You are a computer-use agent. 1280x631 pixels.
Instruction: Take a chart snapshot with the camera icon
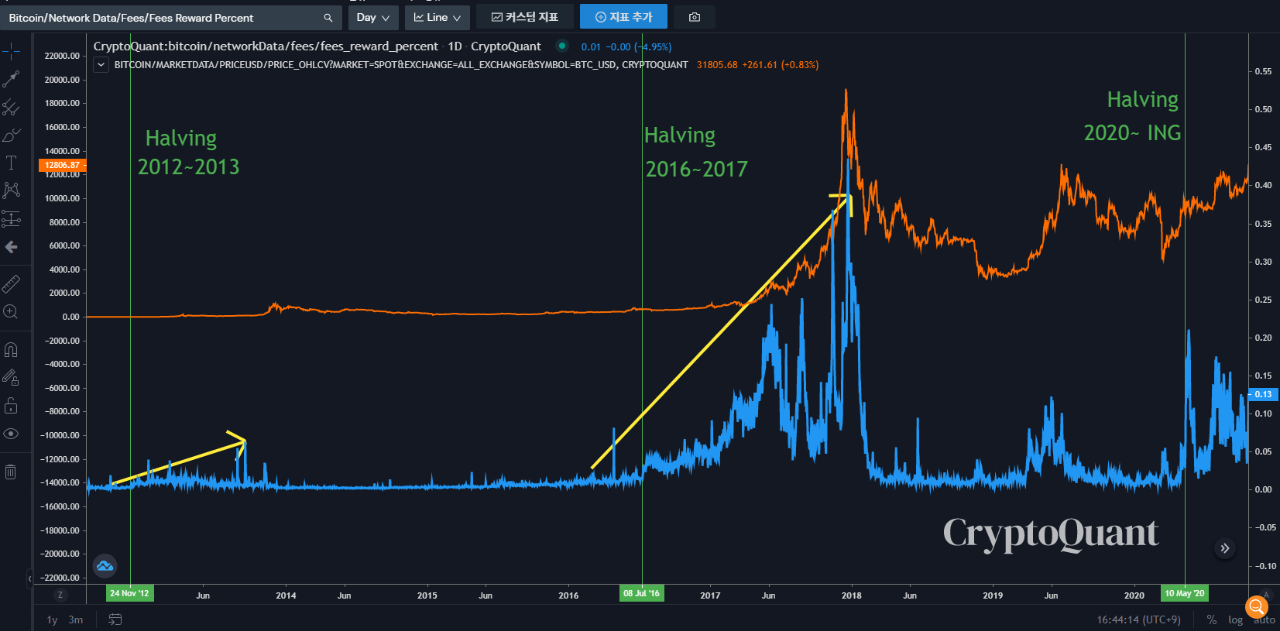coord(694,16)
